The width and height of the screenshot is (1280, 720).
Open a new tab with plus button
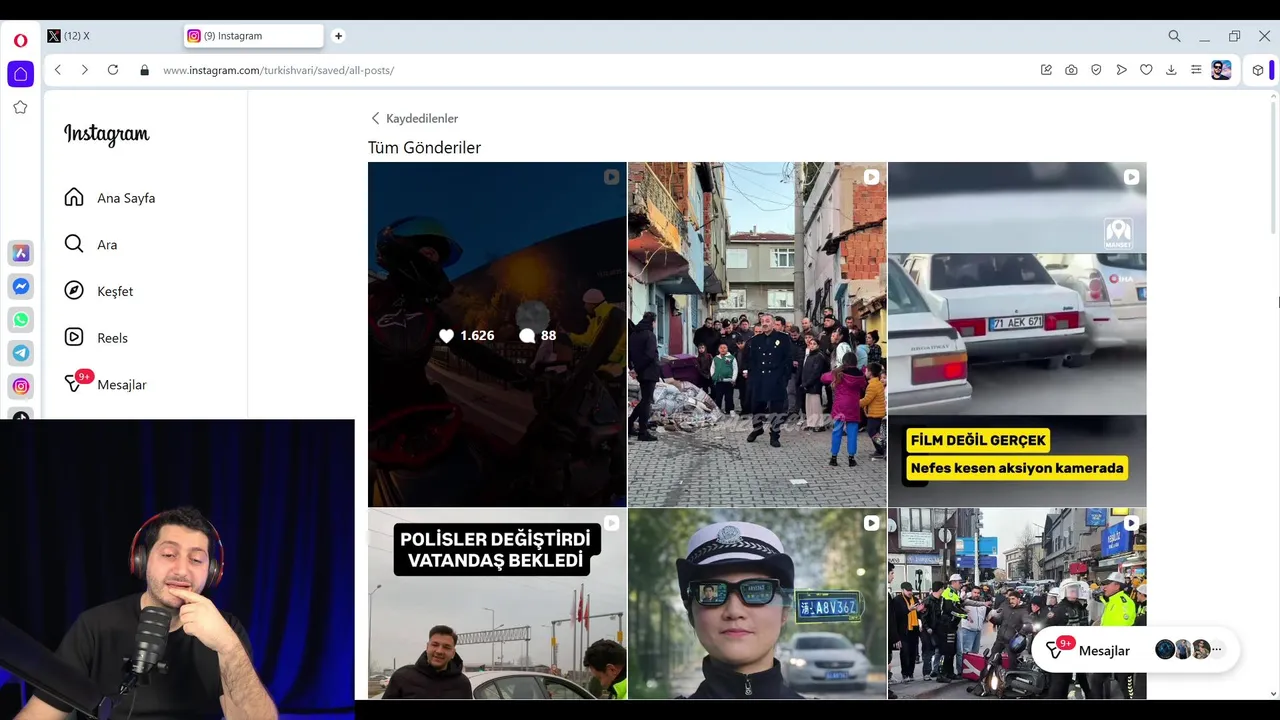tap(338, 36)
